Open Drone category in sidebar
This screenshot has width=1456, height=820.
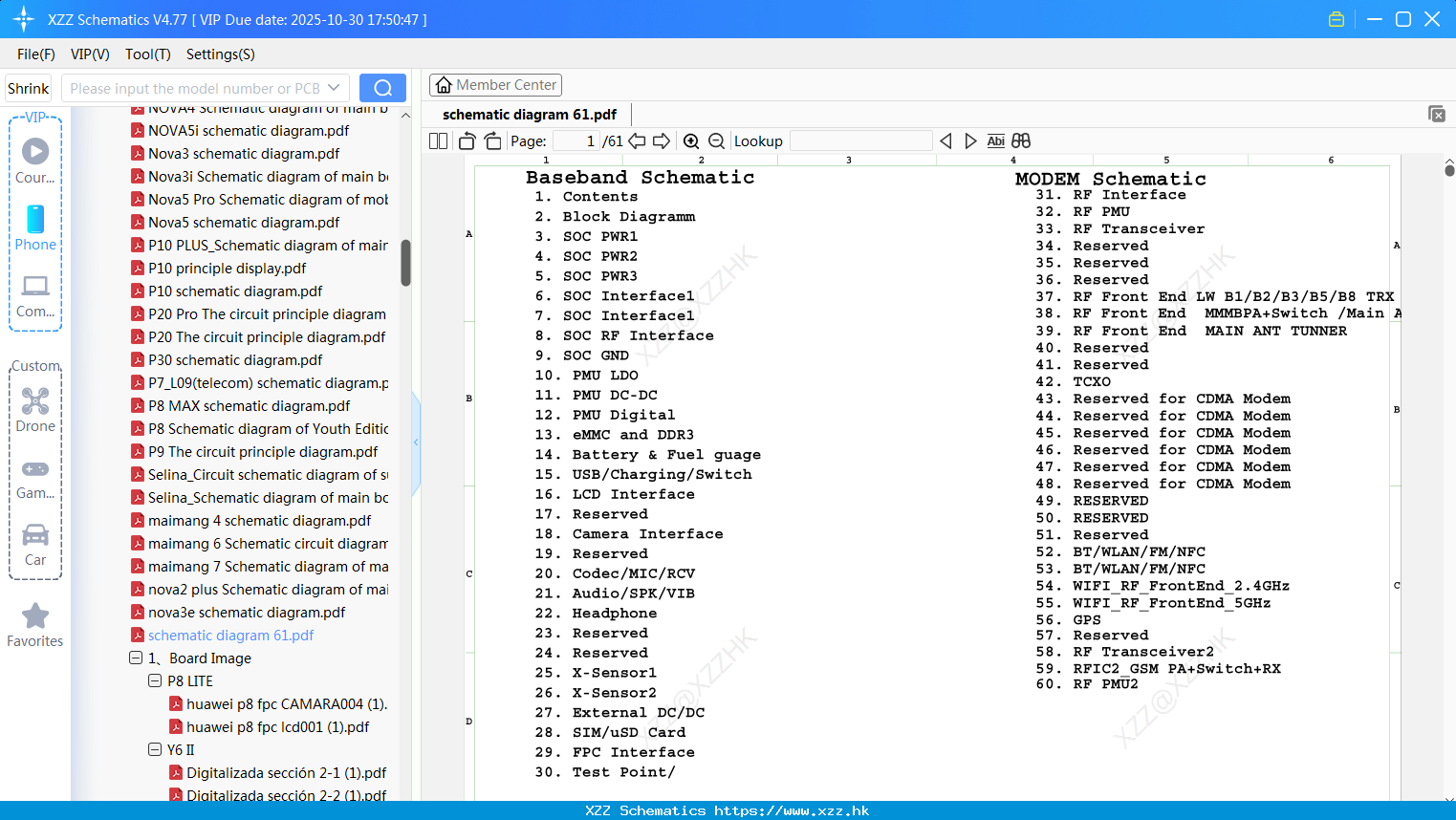click(x=35, y=409)
